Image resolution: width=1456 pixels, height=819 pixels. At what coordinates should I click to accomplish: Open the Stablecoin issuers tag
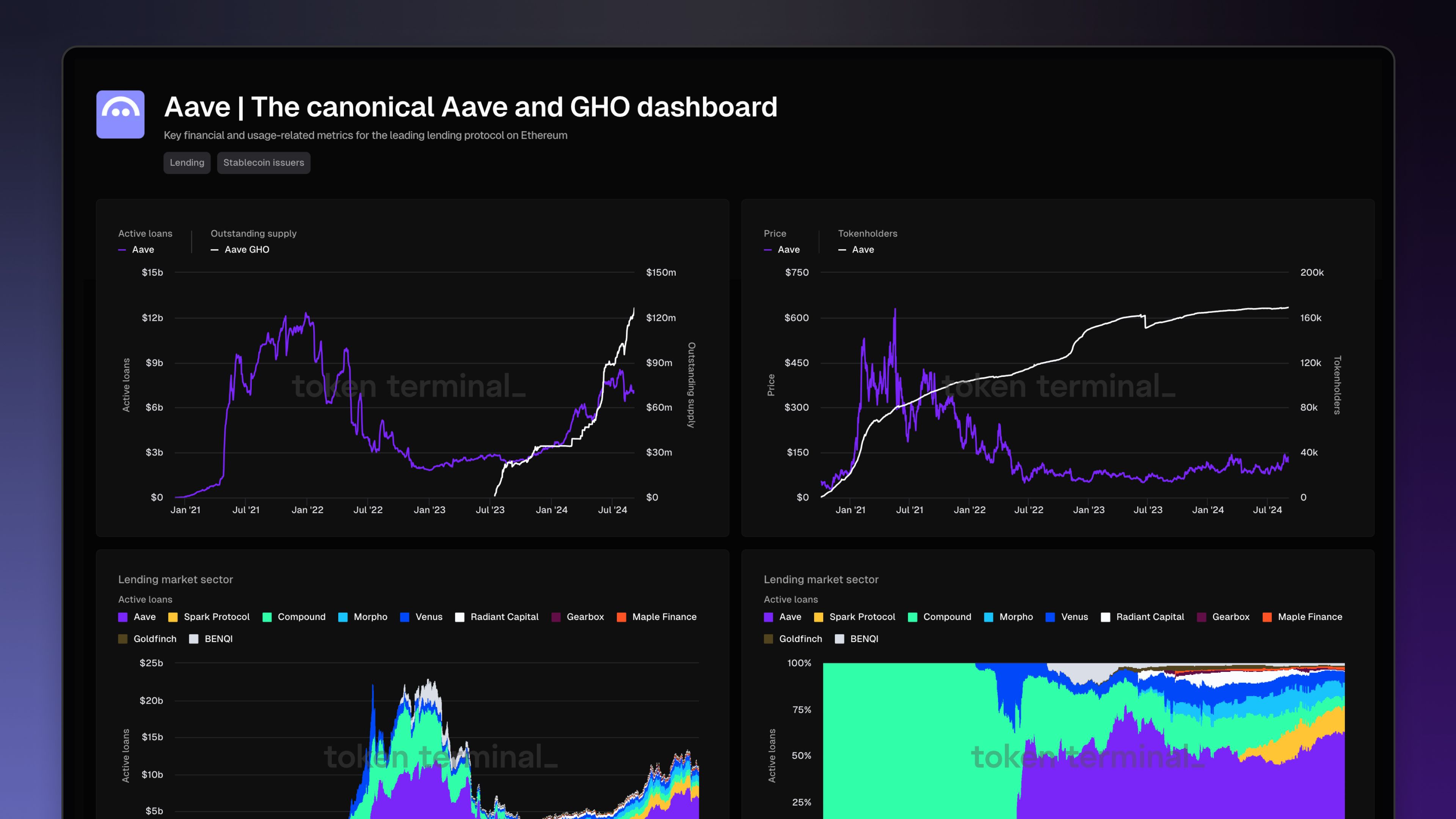click(264, 163)
